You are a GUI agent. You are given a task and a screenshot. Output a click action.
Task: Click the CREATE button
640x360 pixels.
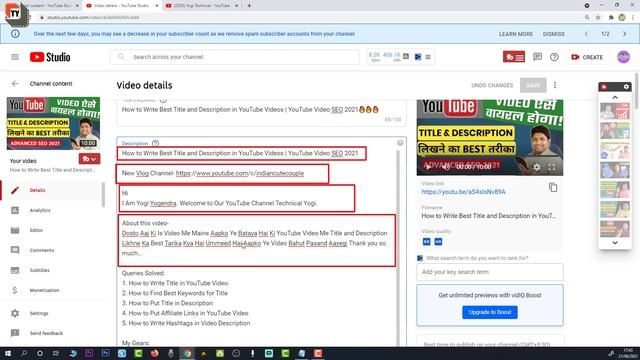point(587,57)
